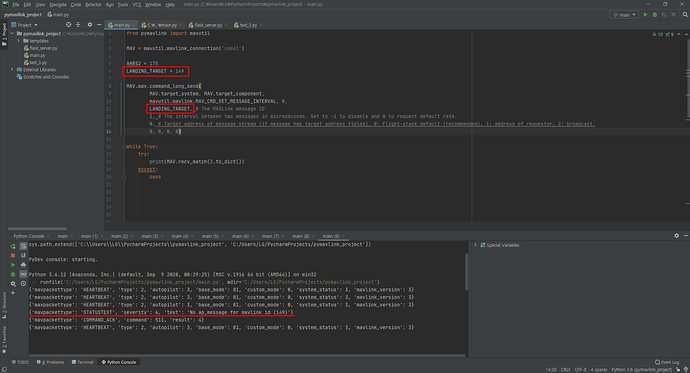This screenshot has height=373, width=690.
Task: Click the Python Console panel label
Action: pos(29,236)
